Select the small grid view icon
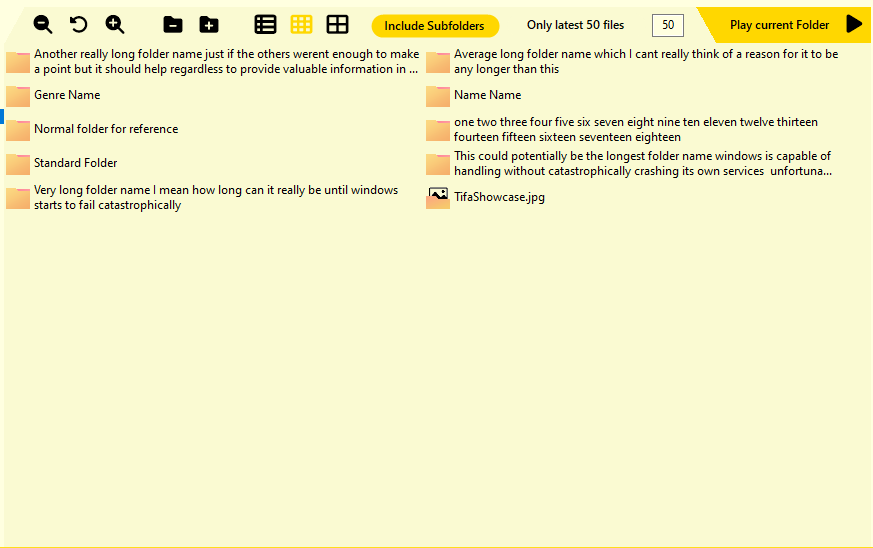The image size is (873, 548). coord(301,25)
